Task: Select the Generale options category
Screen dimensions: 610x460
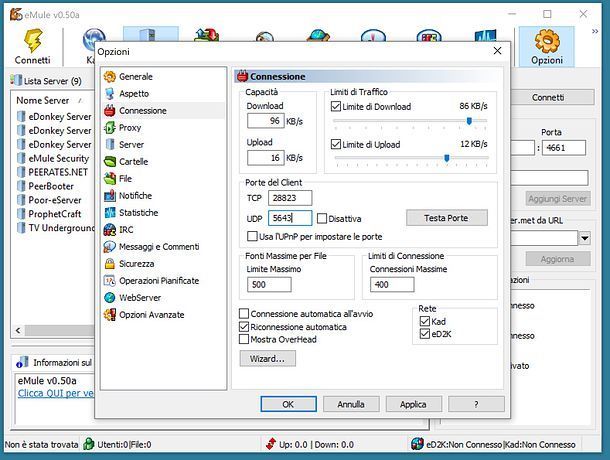Action: (x=135, y=76)
